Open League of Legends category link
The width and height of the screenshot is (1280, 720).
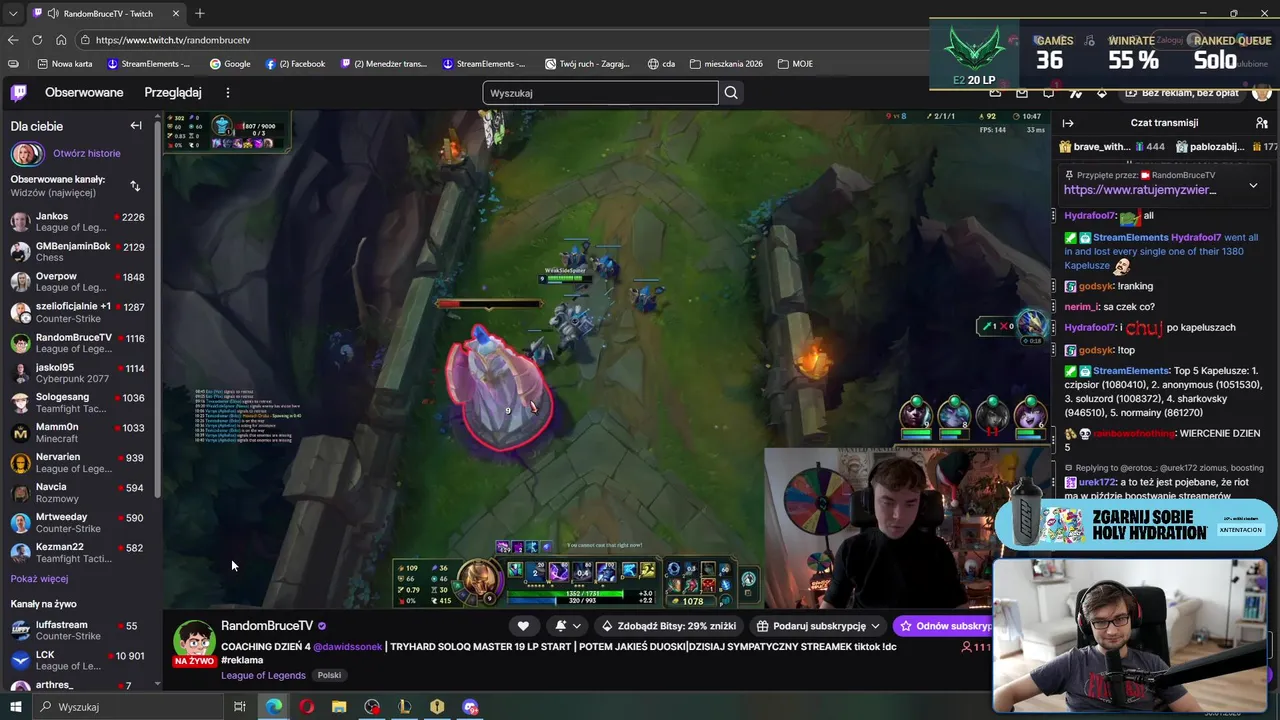tap(263, 675)
